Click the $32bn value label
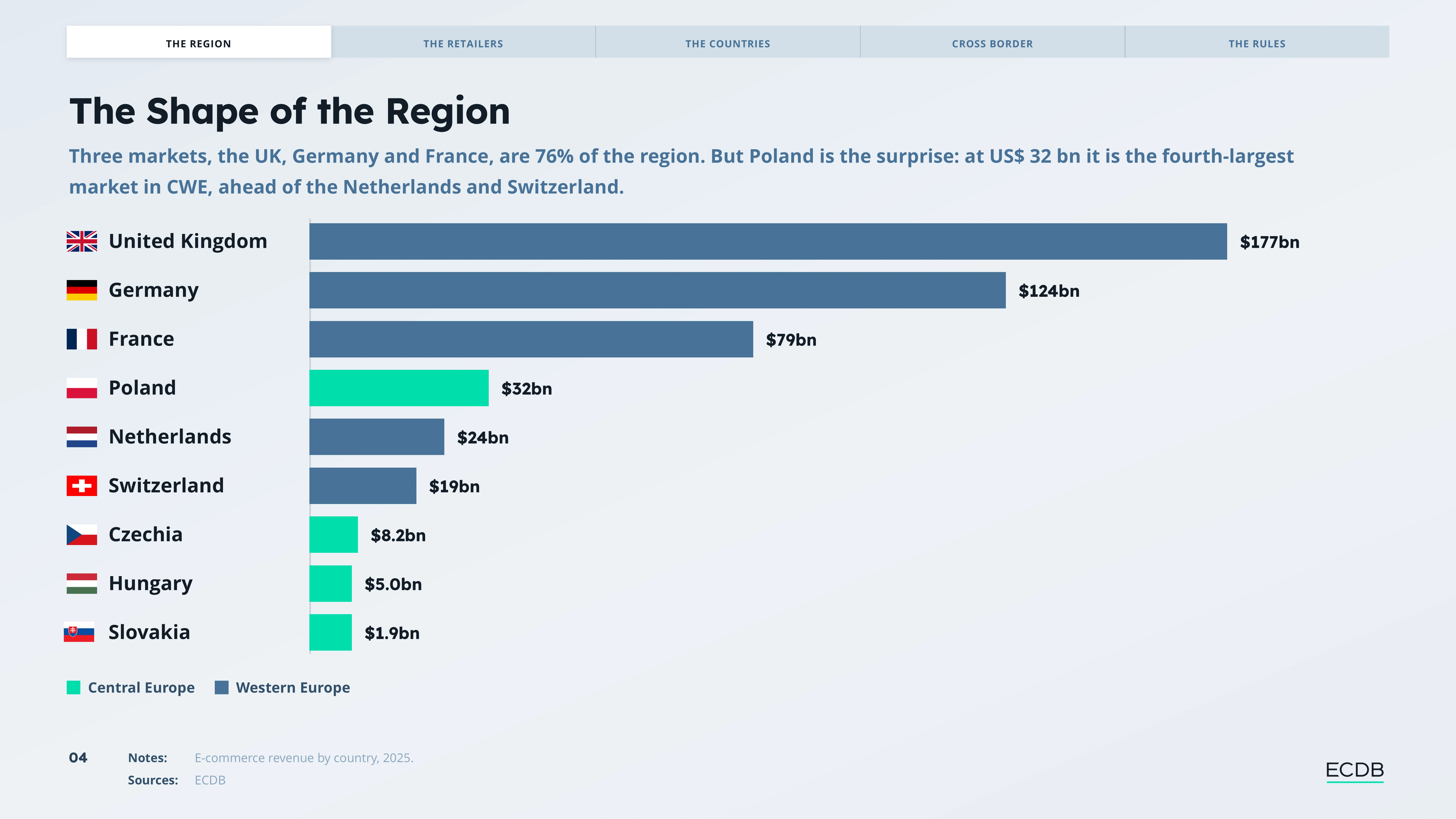Viewport: 1456px width, 819px height. point(527,389)
